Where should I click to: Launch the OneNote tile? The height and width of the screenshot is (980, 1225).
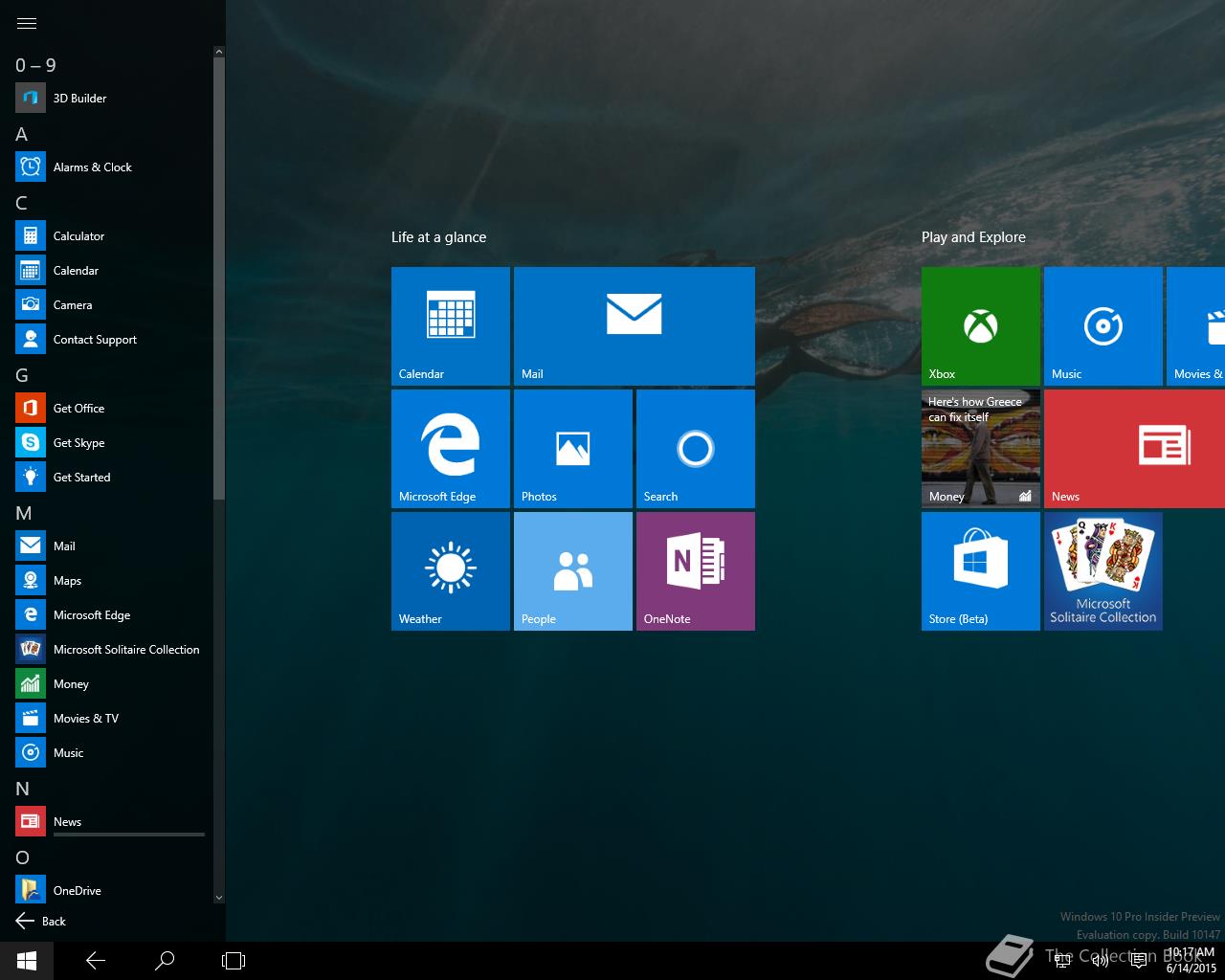696,571
